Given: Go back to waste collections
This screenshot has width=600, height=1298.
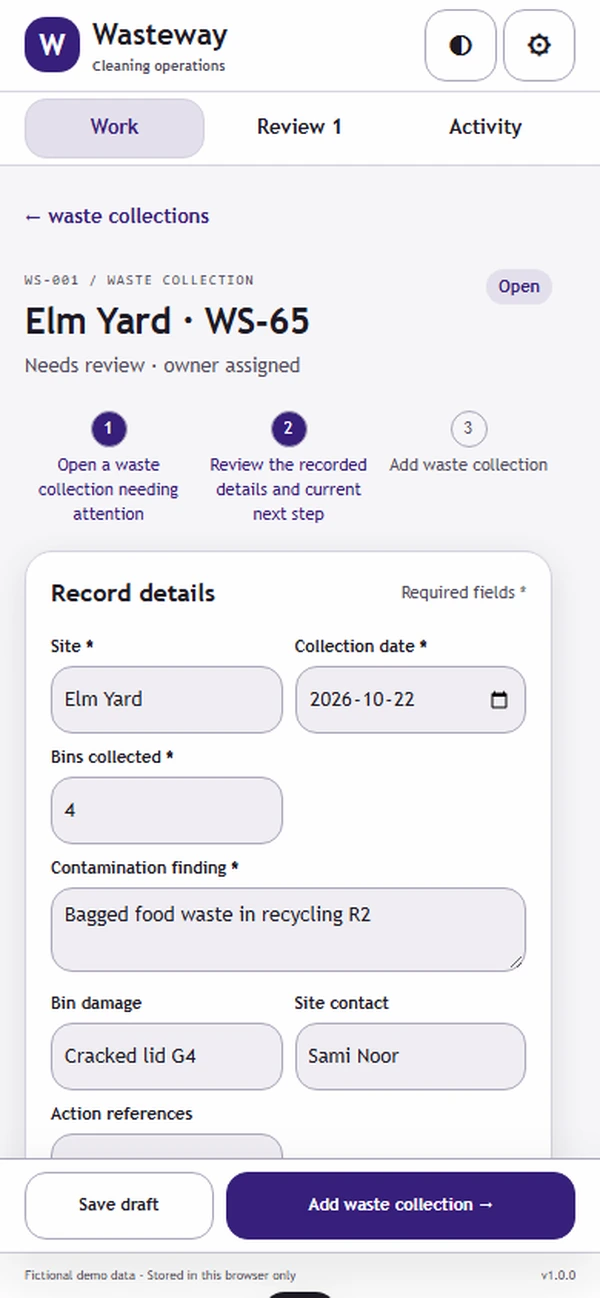Looking at the screenshot, I should 117,216.
